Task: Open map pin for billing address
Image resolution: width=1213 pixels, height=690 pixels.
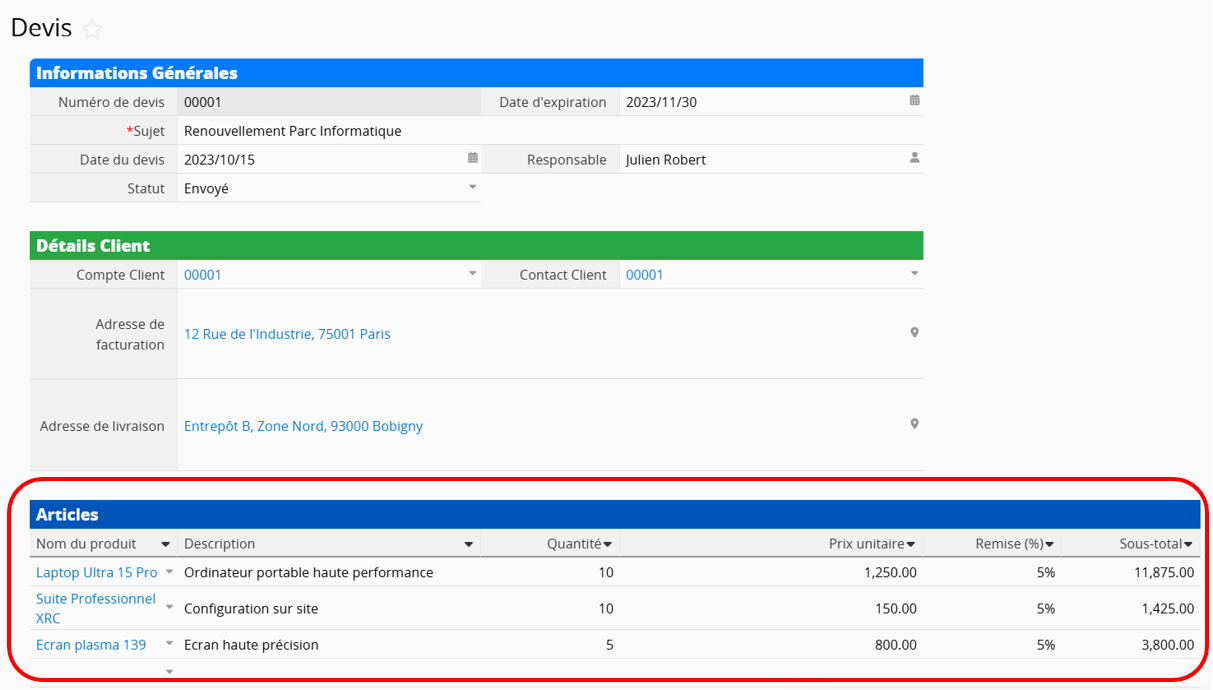Action: click(x=914, y=333)
